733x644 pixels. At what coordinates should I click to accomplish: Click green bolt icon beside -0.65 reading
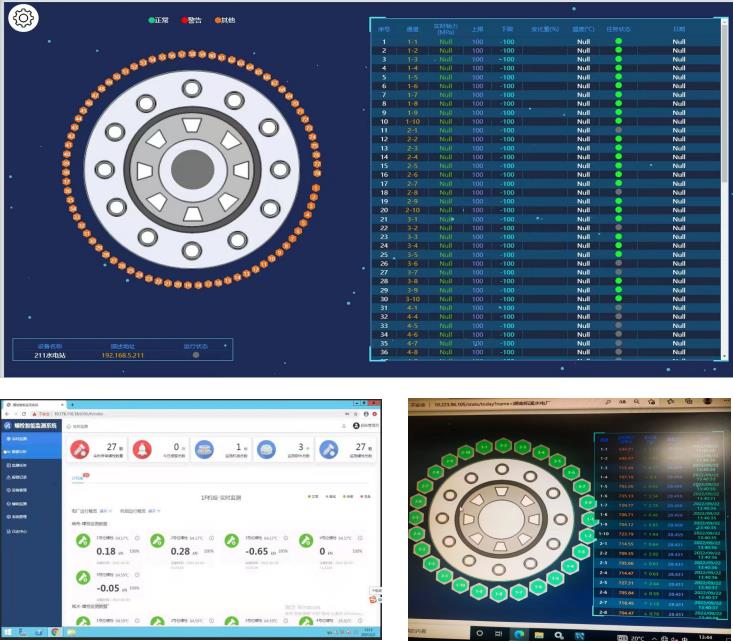pos(233,541)
